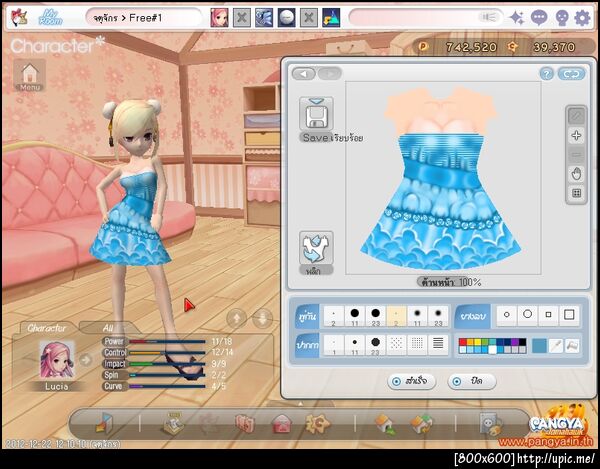Redo with the right arrow button in editor
Screen dimensions: 600x469
click(329, 73)
